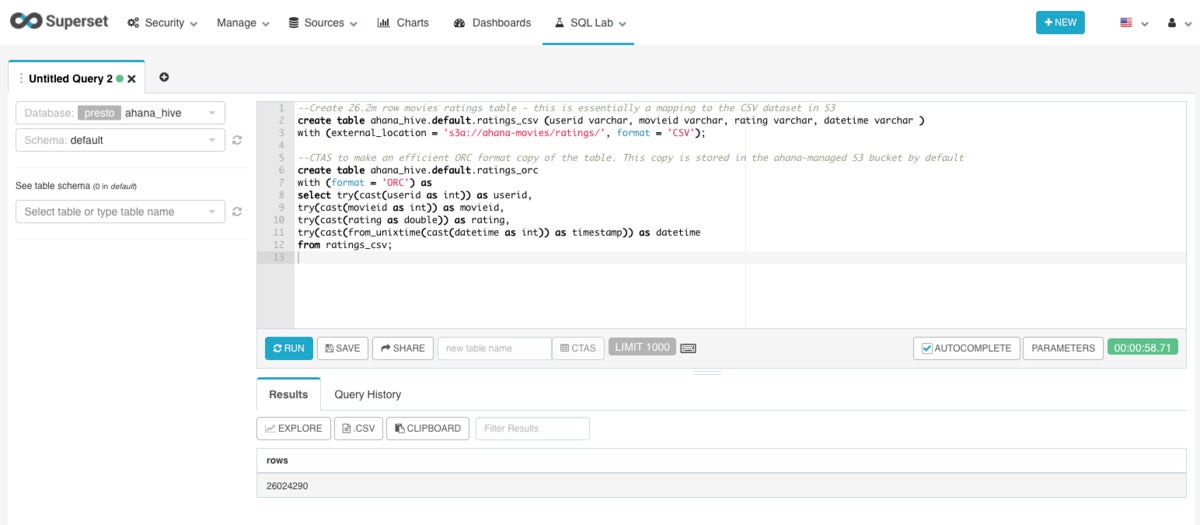The height and width of the screenshot is (525, 1200).
Task: Open the SQL Lab menu
Action: pyautogui.click(x=588, y=23)
